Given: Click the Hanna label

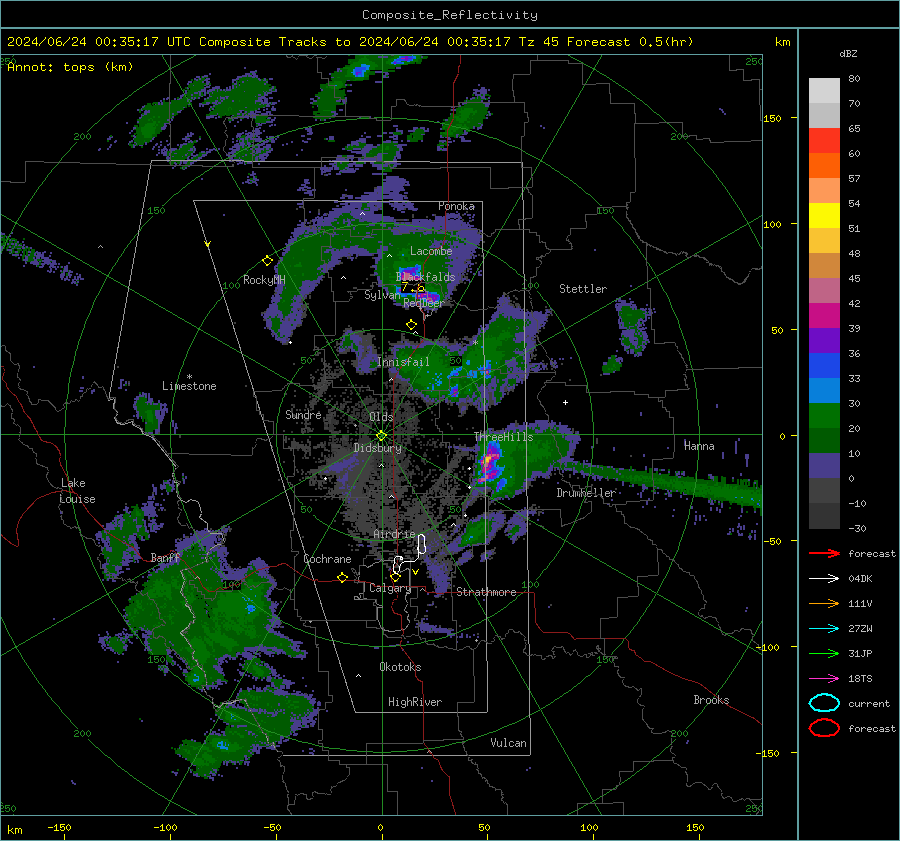Looking at the screenshot, I should pos(699,446).
